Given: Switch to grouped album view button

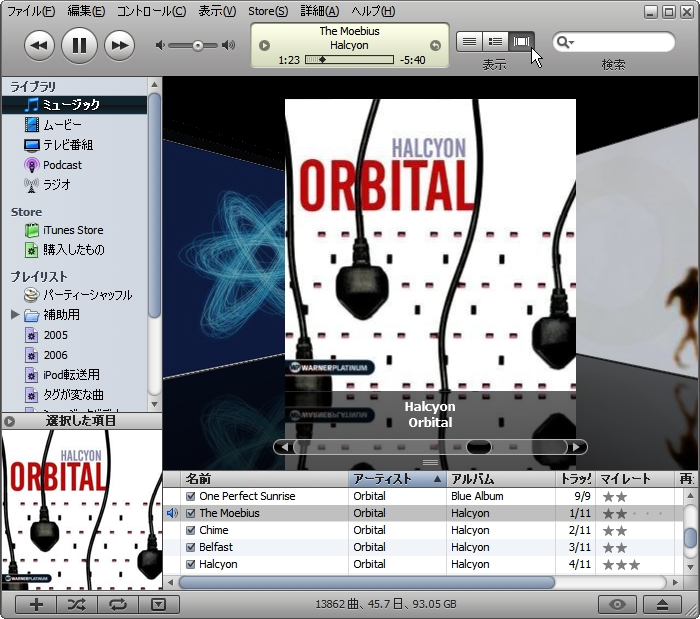Looking at the screenshot, I should coord(495,42).
